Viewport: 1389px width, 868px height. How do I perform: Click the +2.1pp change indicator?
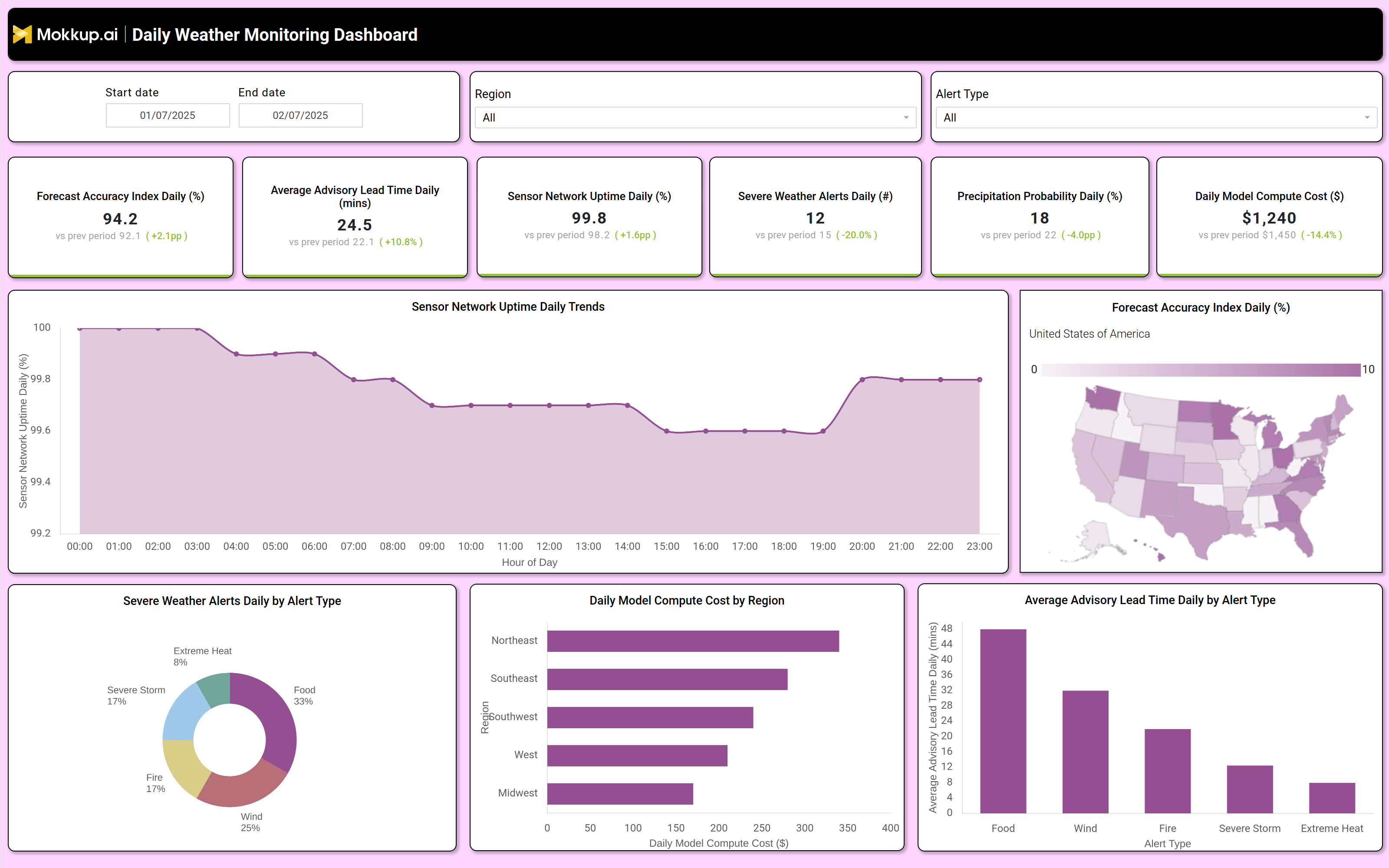[166, 236]
